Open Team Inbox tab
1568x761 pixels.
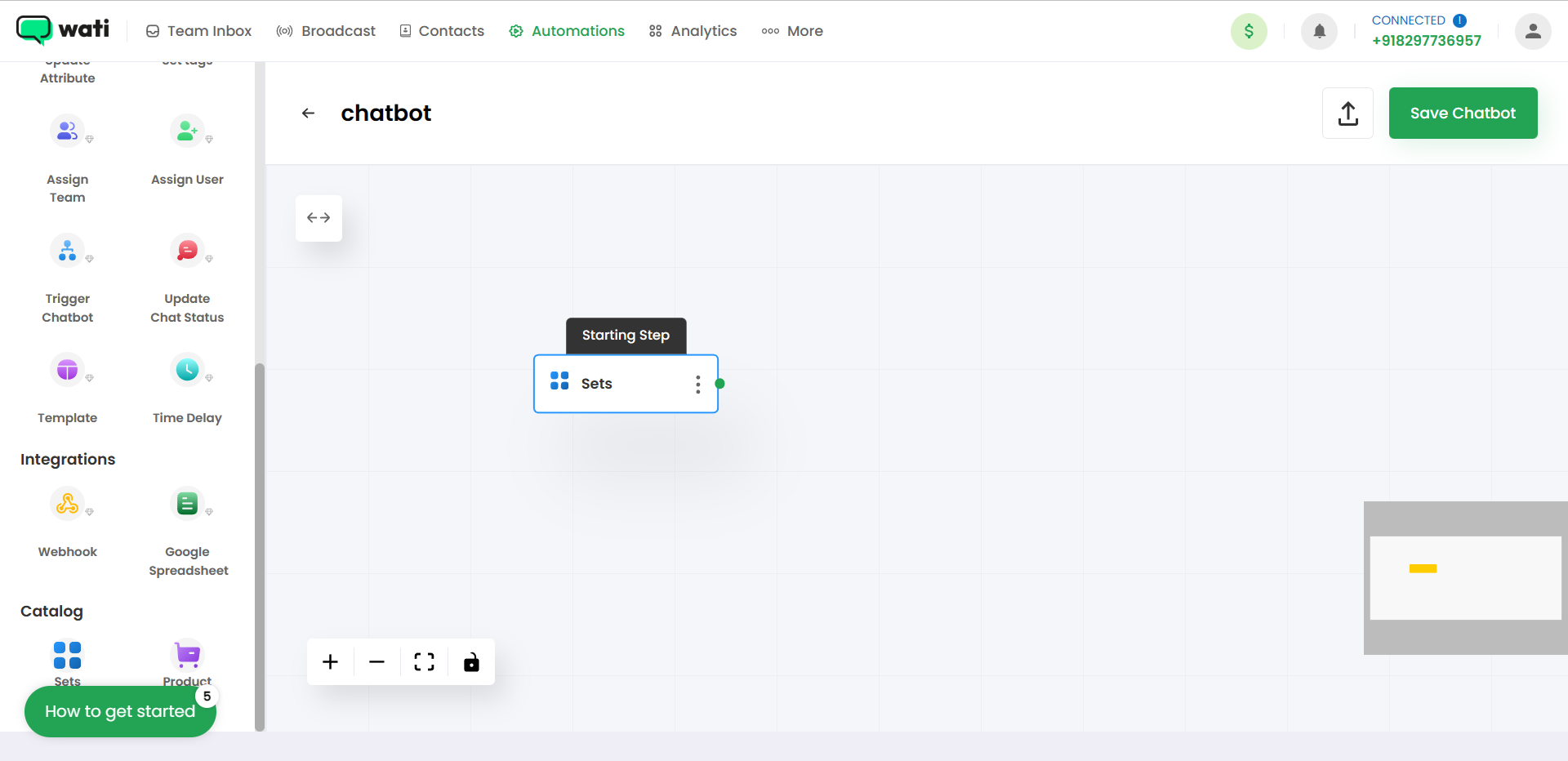point(198,31)
